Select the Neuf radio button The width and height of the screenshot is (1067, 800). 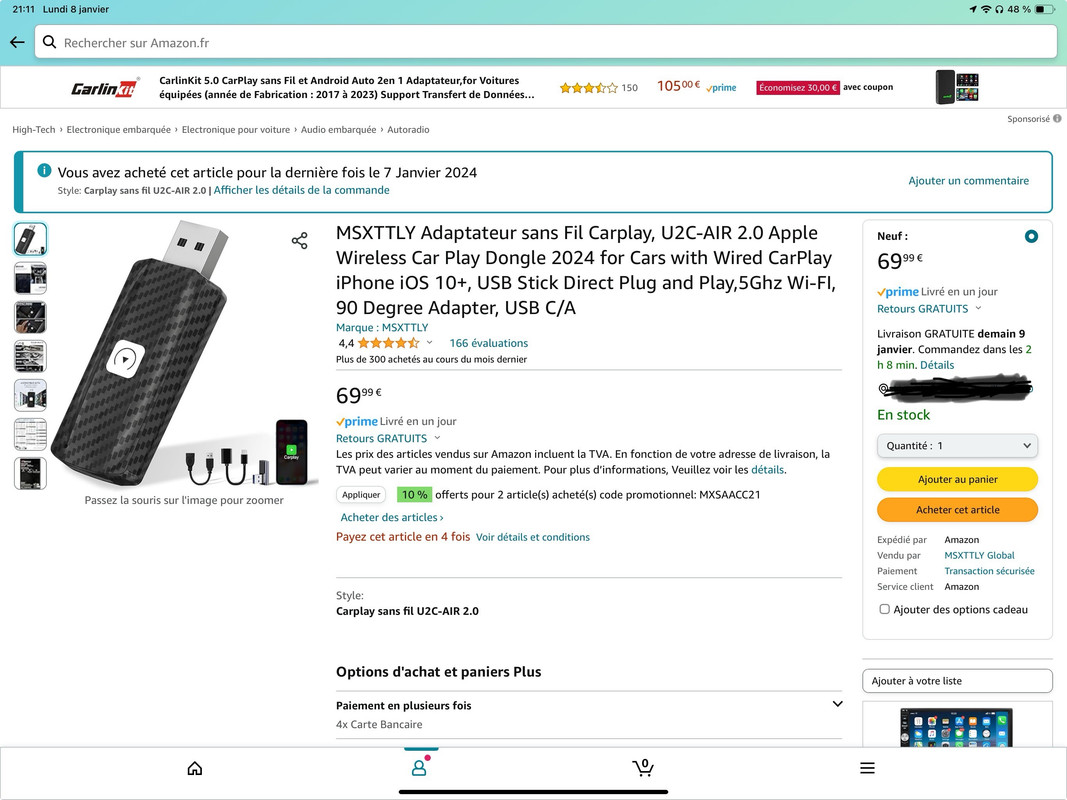(x=1031, y=237)
